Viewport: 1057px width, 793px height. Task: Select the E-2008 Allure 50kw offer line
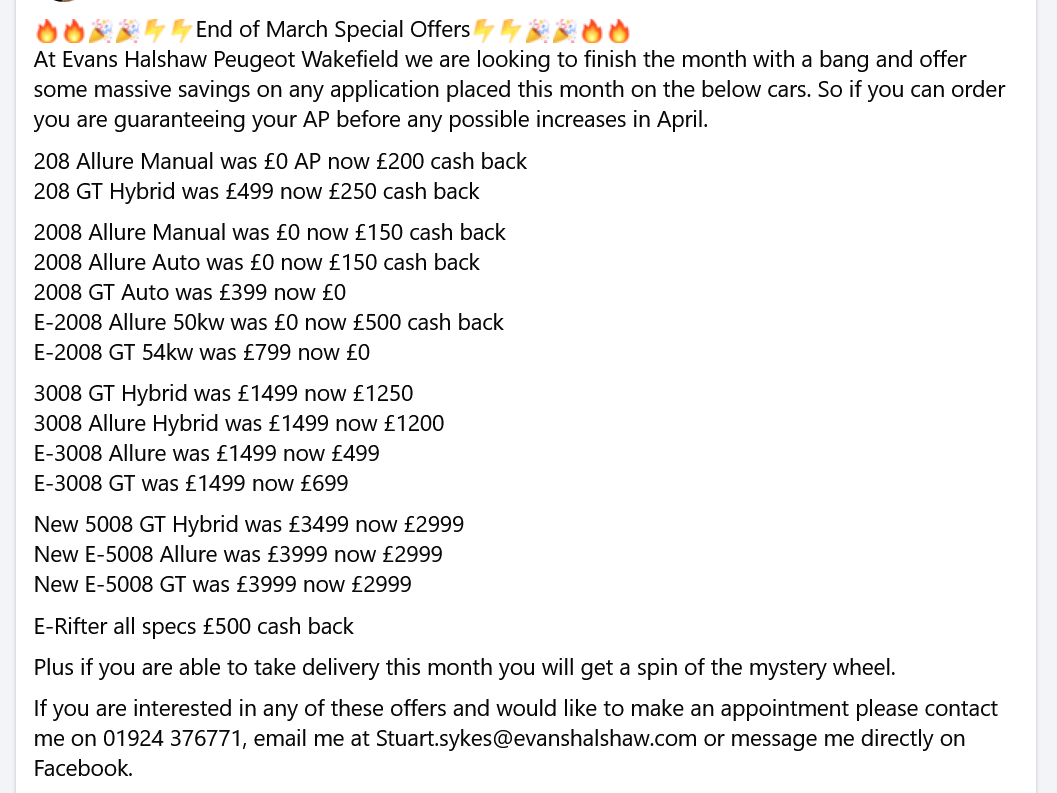(268, 322)
